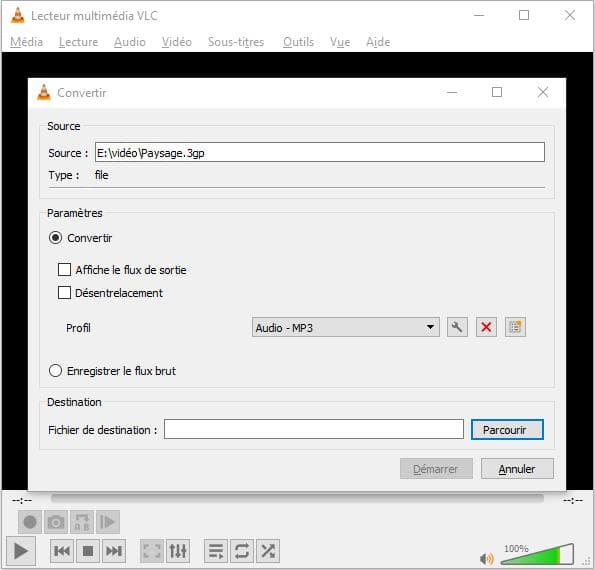Enable Affiche le flux de sortie
The width and height of the screenshot is (595, 570).
tap(64, 269)
